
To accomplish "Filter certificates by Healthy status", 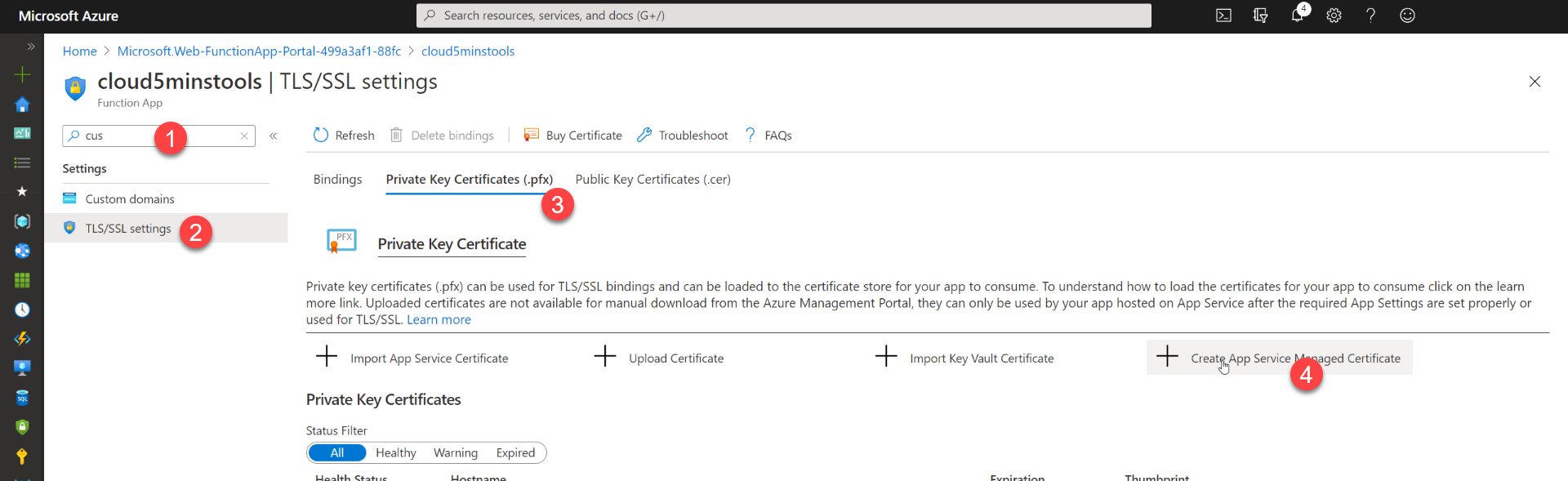I will click(x=396, y=452).
